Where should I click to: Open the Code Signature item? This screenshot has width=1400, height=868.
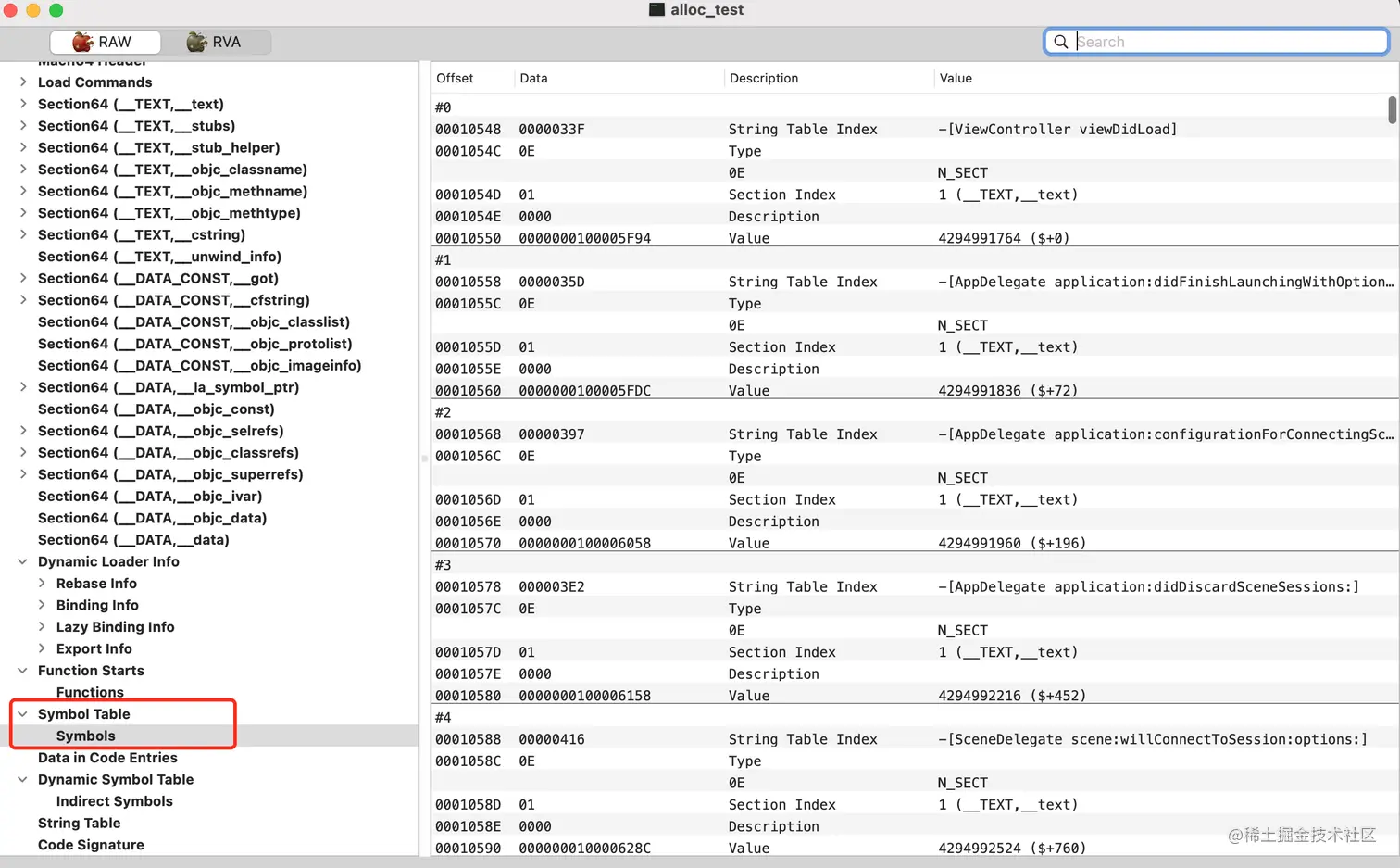pos(91,844)
